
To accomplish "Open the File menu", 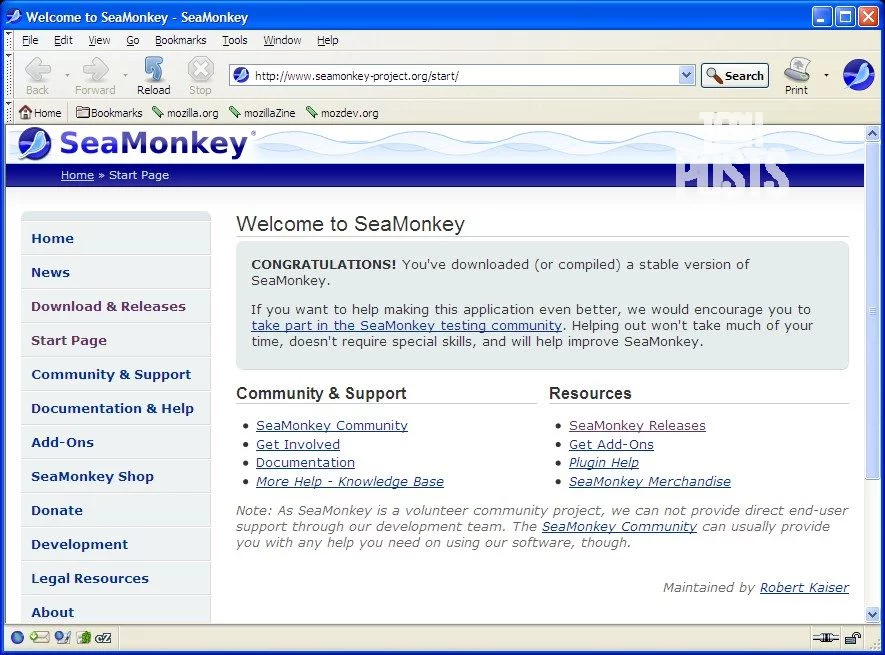I will click(x=30, y=40).
